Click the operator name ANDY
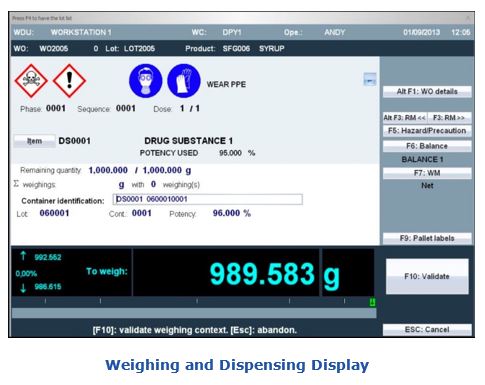Viewport: 485px width, 385px height. tap(335, 32)
